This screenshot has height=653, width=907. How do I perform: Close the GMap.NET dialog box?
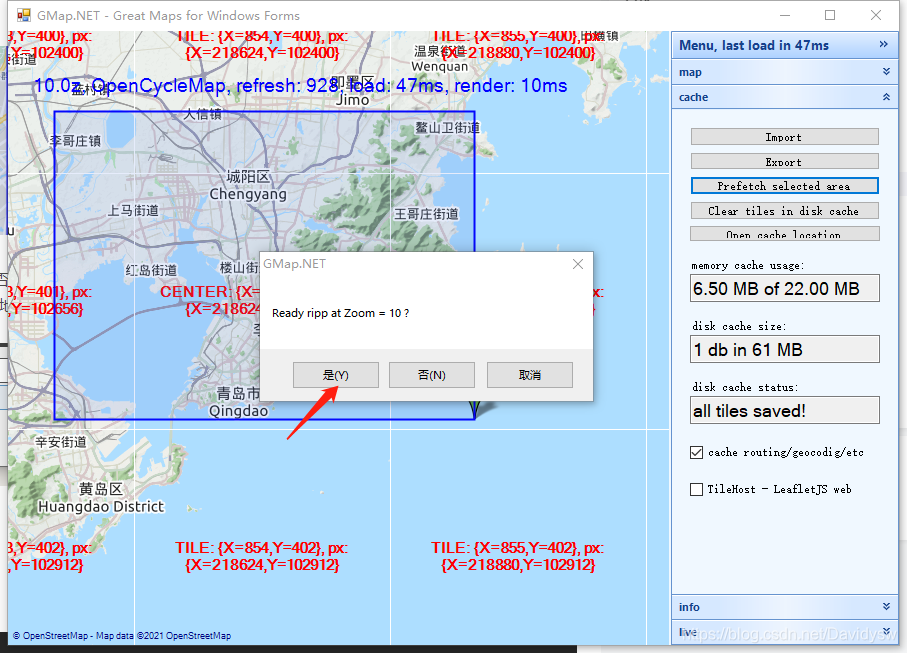pyautogui.click(x=577, y=264)
